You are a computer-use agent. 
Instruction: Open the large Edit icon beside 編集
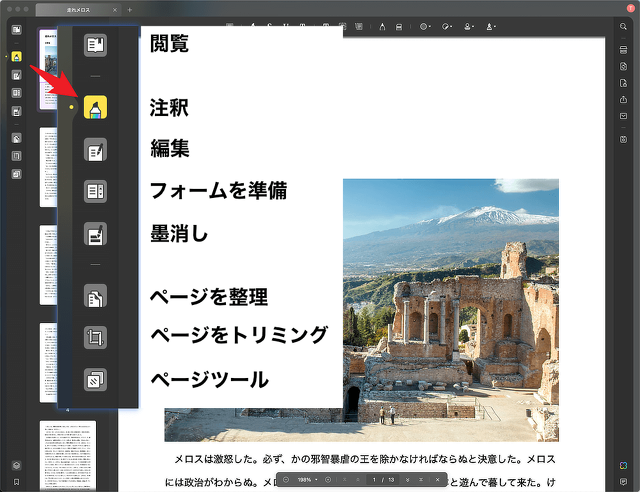pyautogui.click(x=96, y=150)
